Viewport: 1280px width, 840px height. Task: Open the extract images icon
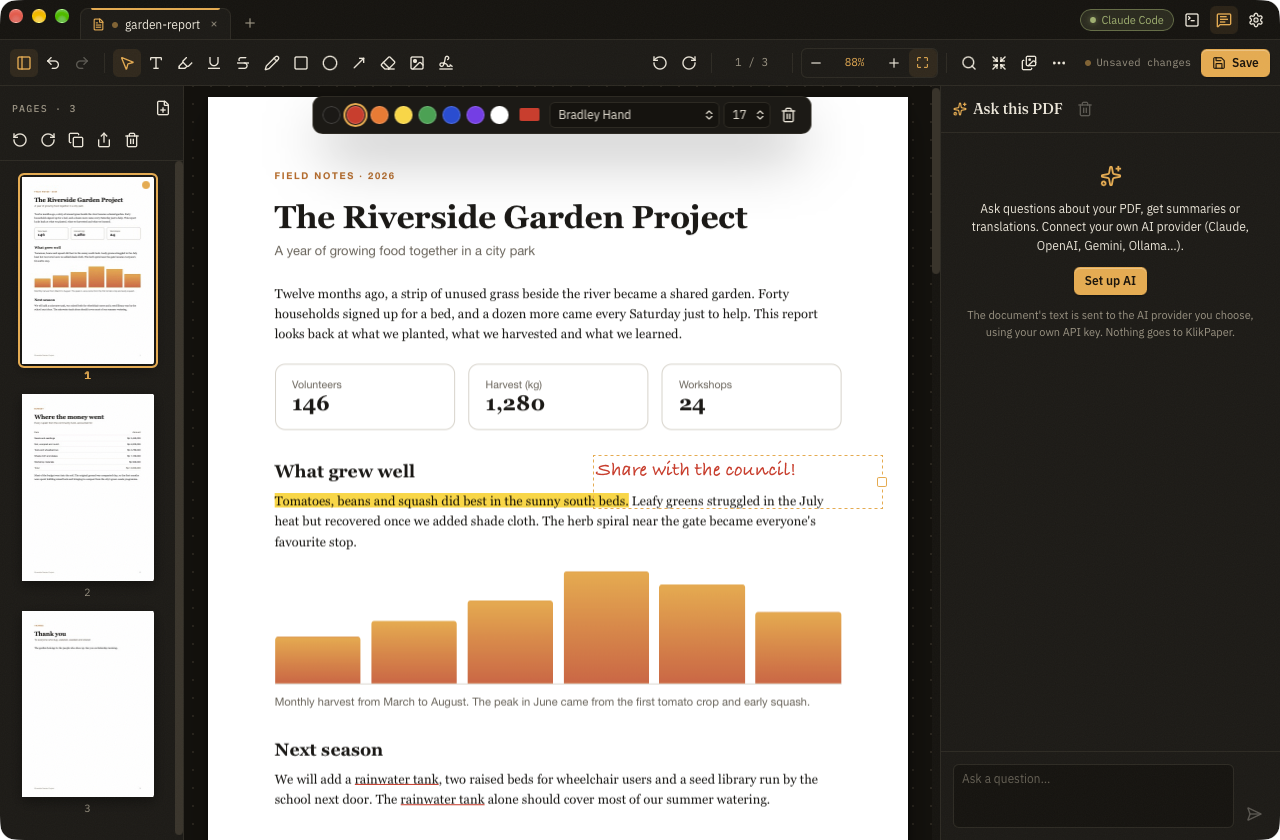(1029, 63)
